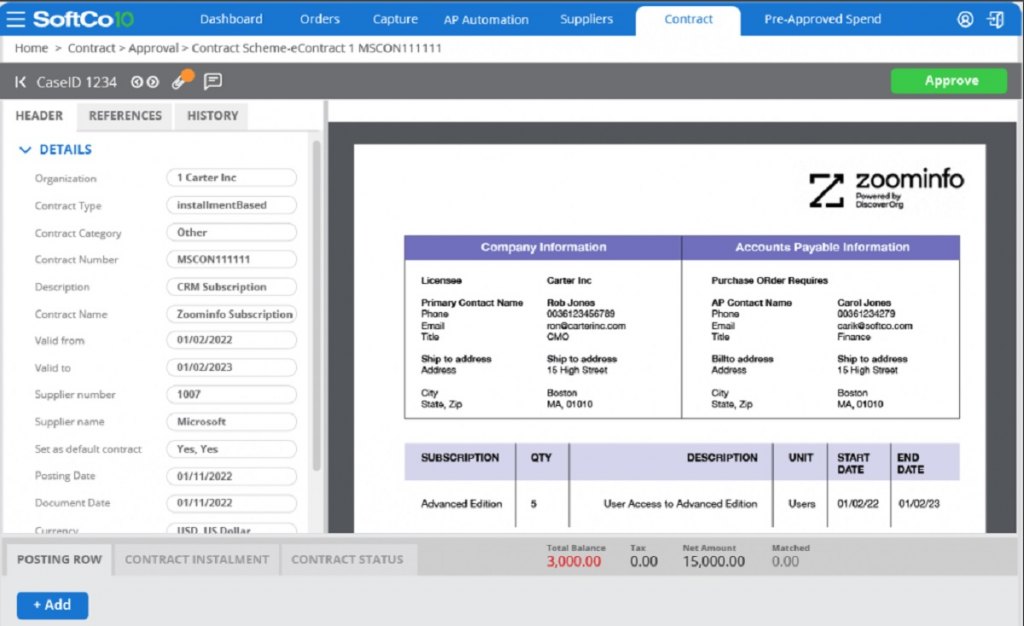Click ron@carterinc.com email in document
The image size is (1024, 626).
coord(586,326)
